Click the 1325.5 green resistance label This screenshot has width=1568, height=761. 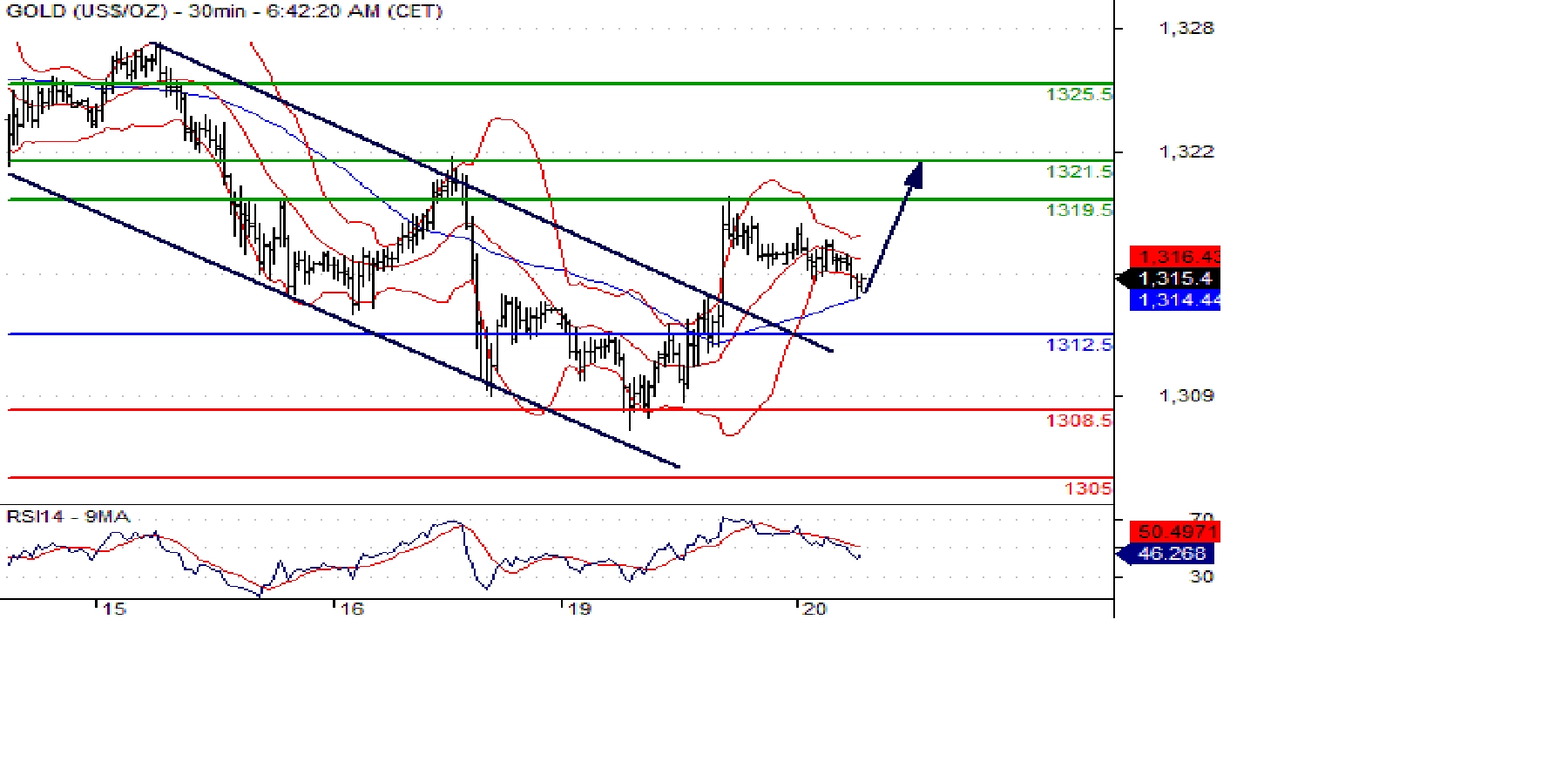(x=1078, y=94)
